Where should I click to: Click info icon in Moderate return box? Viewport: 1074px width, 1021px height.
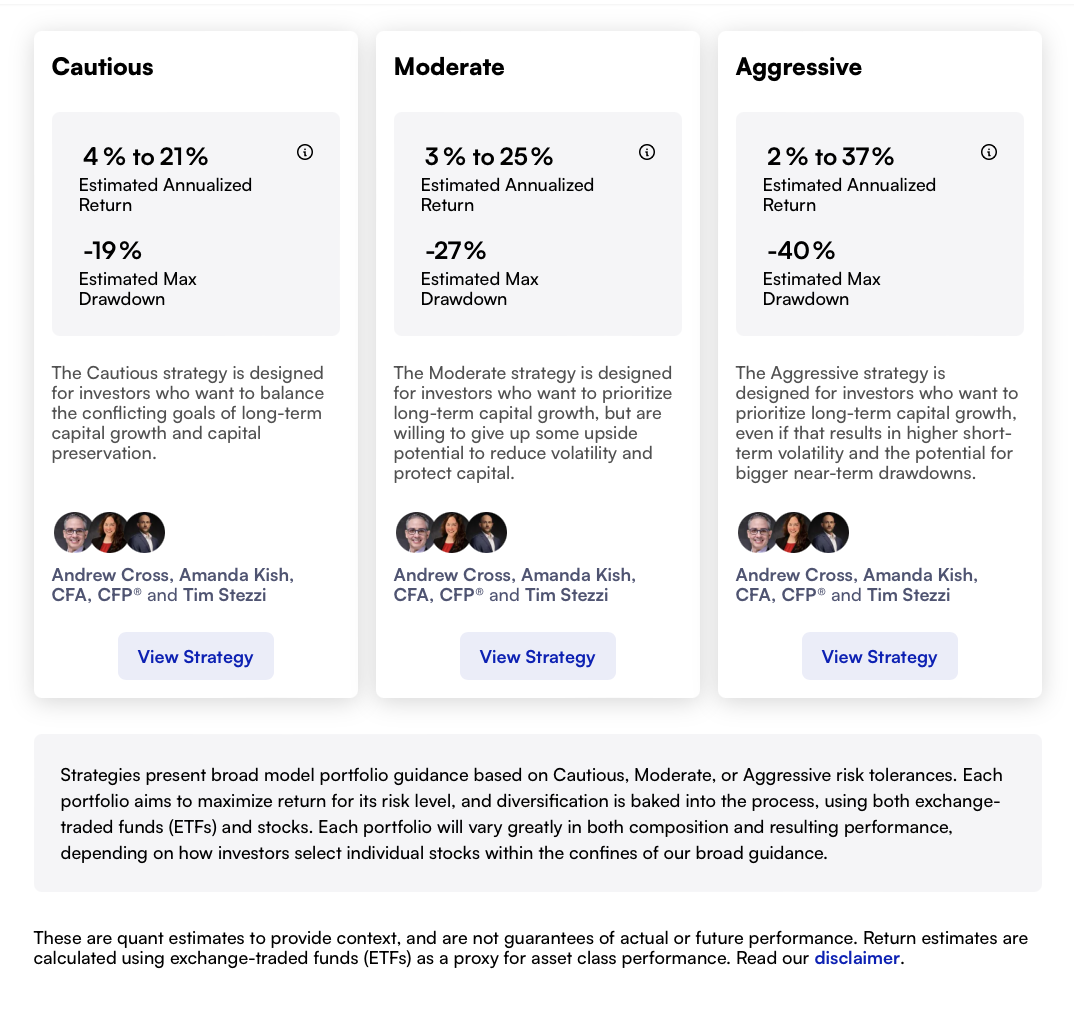(647, 152)
